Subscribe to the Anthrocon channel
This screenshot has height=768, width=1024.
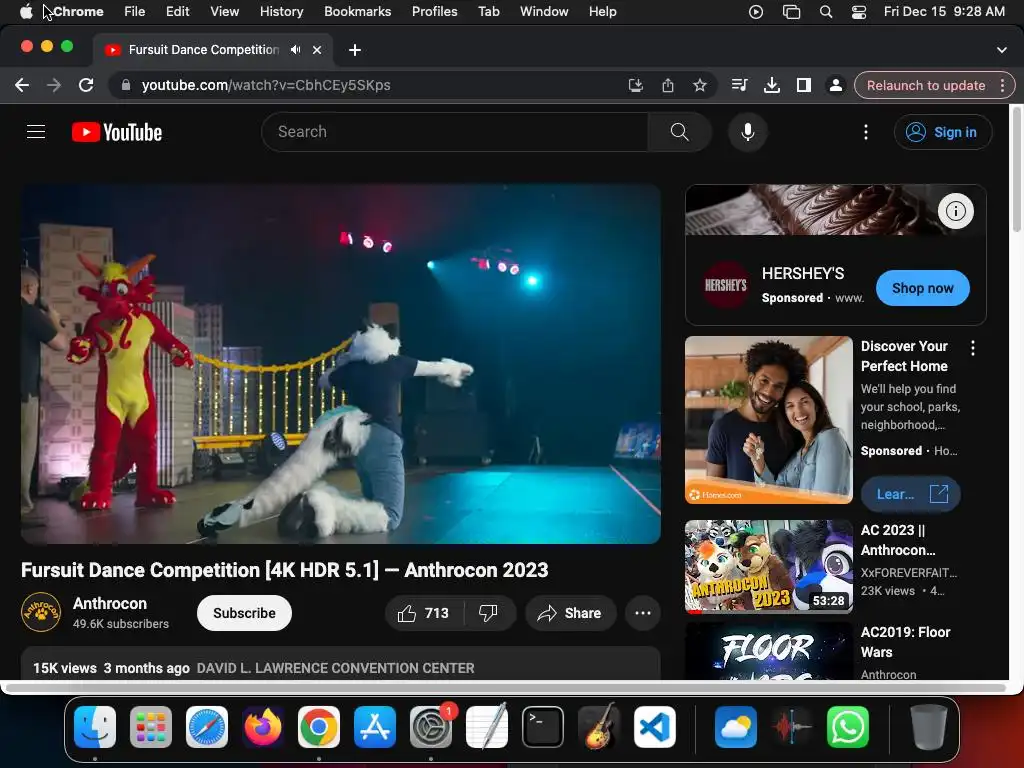tap(244, 613)
